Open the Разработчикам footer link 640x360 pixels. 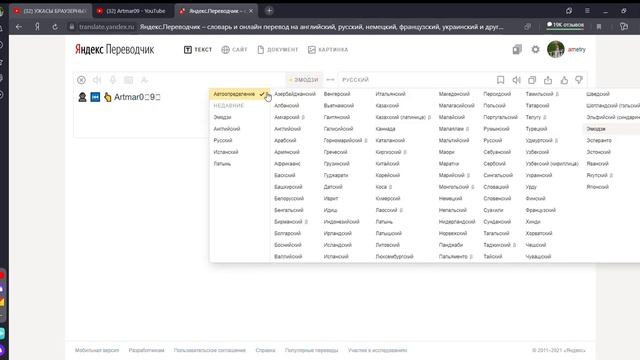tap(146, 350)
